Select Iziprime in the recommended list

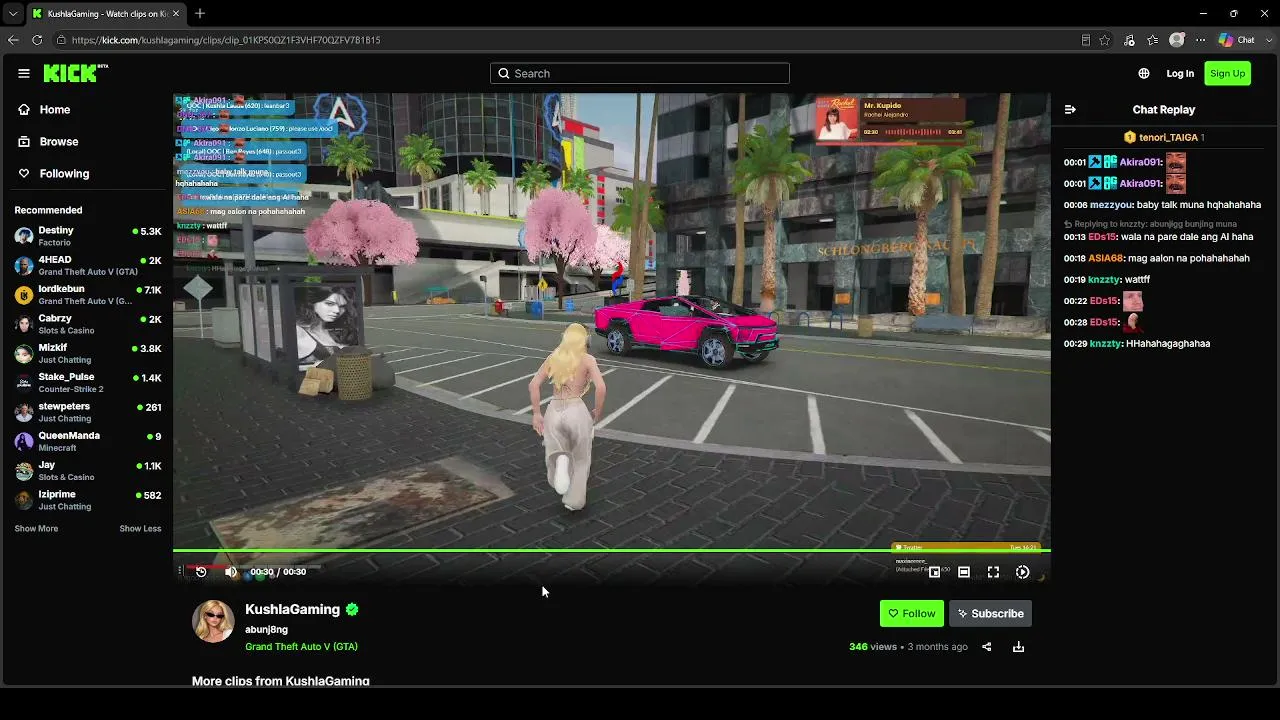tap(88, 500)
